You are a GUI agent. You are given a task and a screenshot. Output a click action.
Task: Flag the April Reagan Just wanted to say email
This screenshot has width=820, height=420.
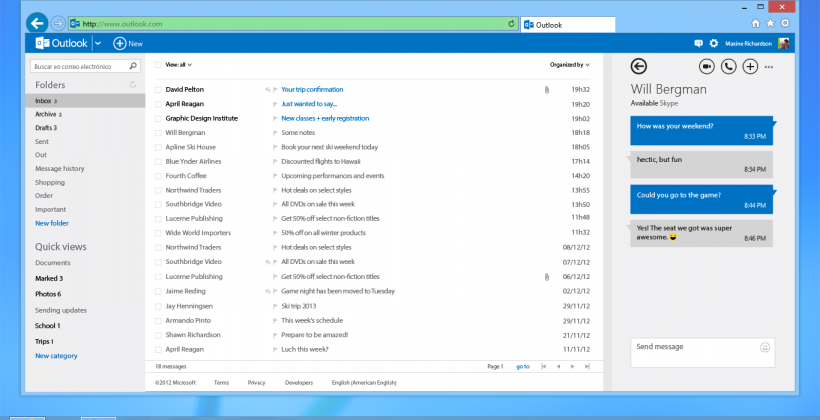click(x=275, y=104)
